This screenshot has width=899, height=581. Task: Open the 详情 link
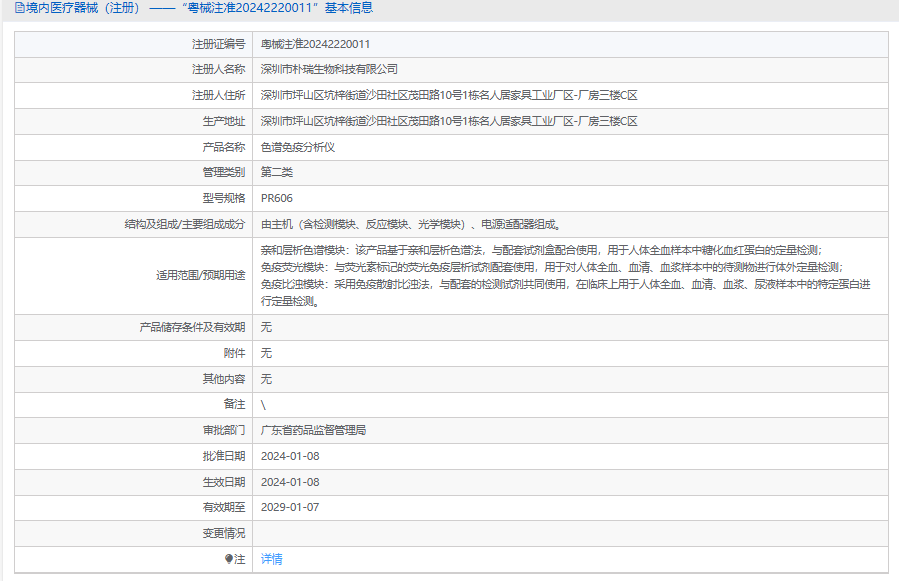click(272, 559)
